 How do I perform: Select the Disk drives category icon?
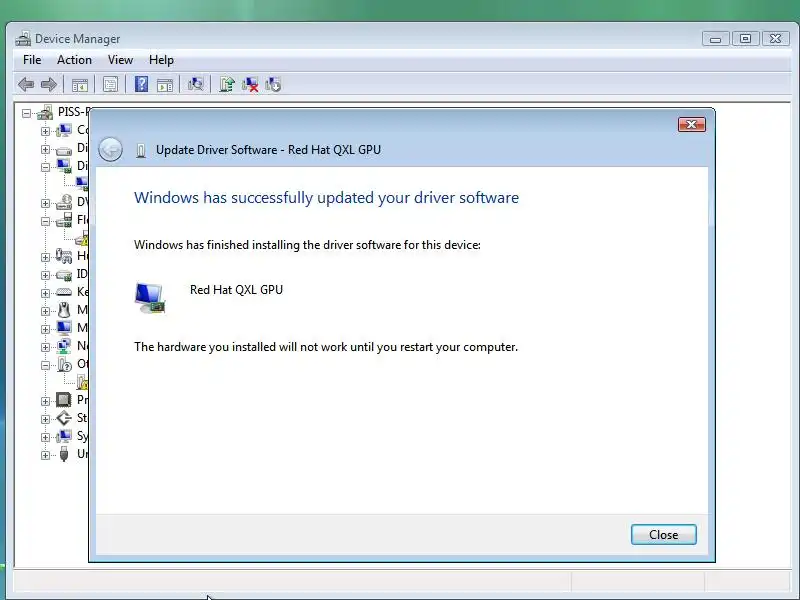64,149
